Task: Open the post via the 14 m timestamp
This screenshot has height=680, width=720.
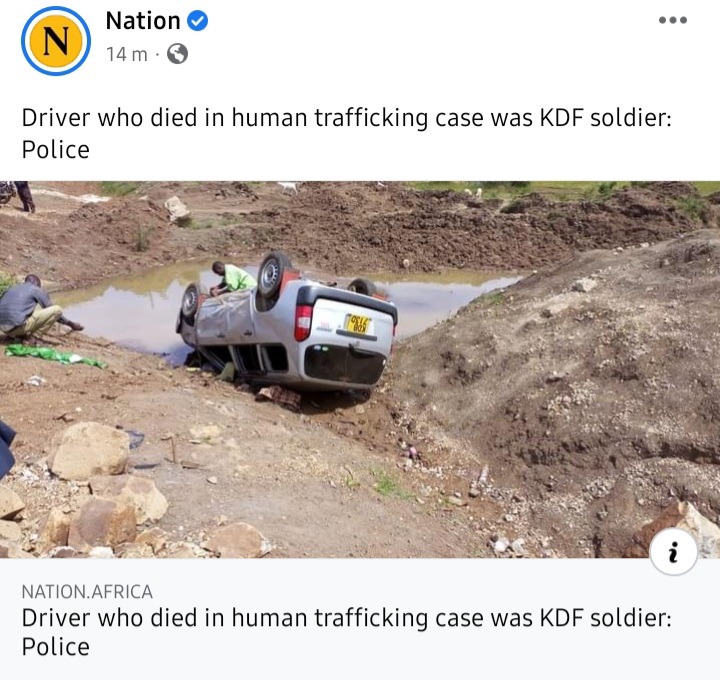Action: click(127, 54)
